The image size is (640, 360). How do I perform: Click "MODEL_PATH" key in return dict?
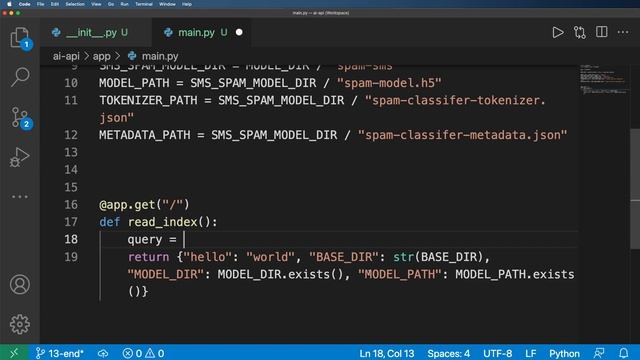(400, 274)
